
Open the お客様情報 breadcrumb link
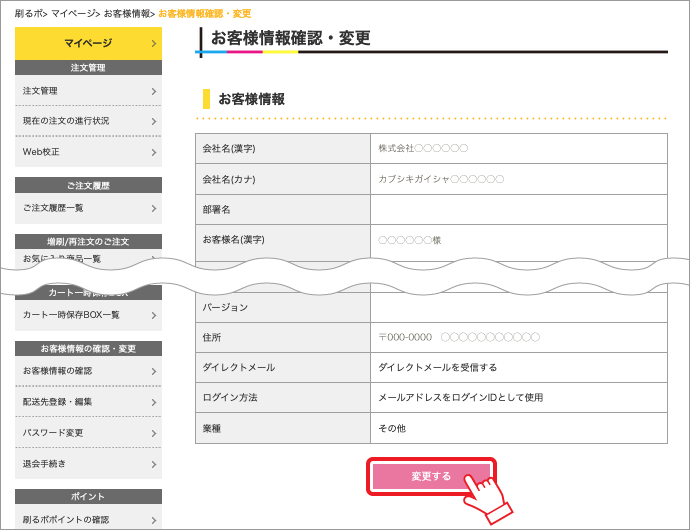pyautogui.click(x=127, y=14)
